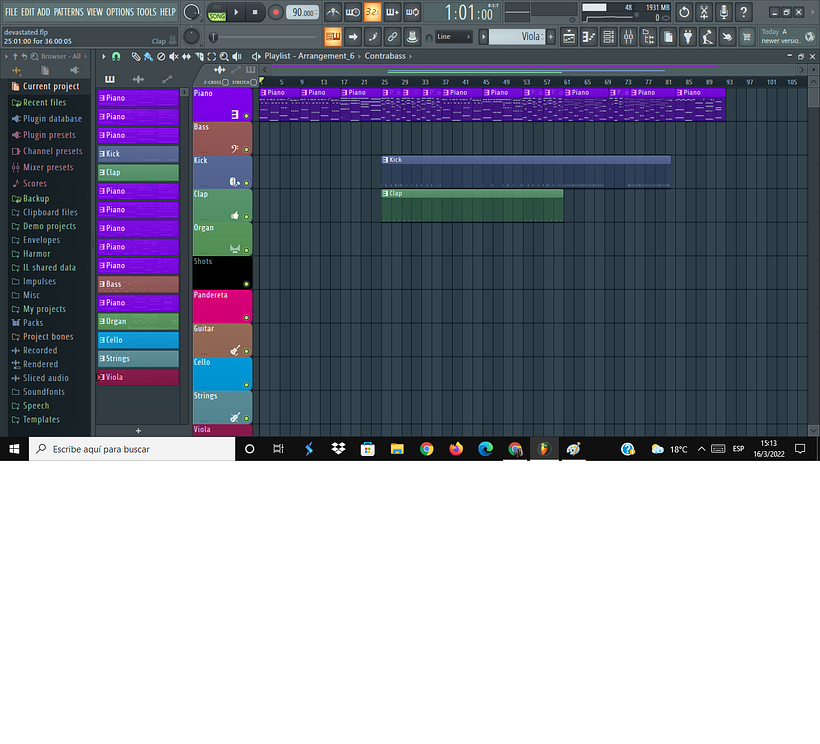820x744 pixels.
Task: Open the Line snap dropdown
Action: 453,37
